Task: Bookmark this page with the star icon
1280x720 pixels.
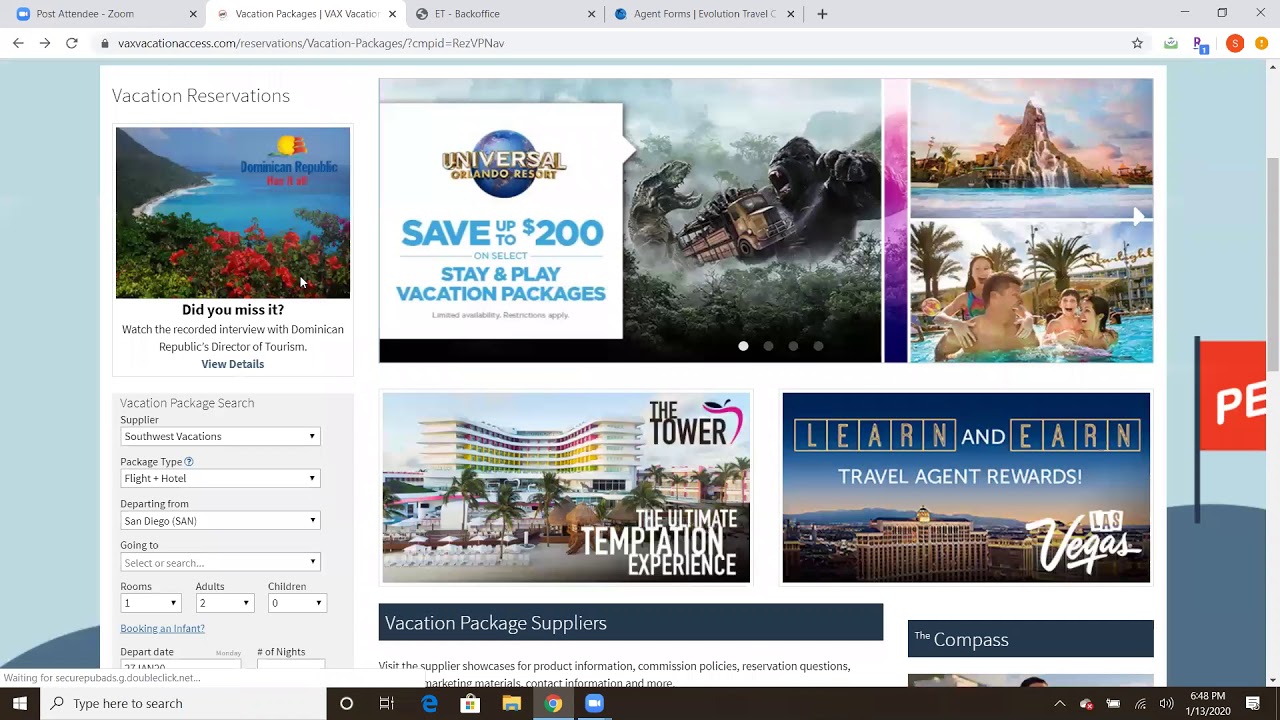Action: [1137, 43]
